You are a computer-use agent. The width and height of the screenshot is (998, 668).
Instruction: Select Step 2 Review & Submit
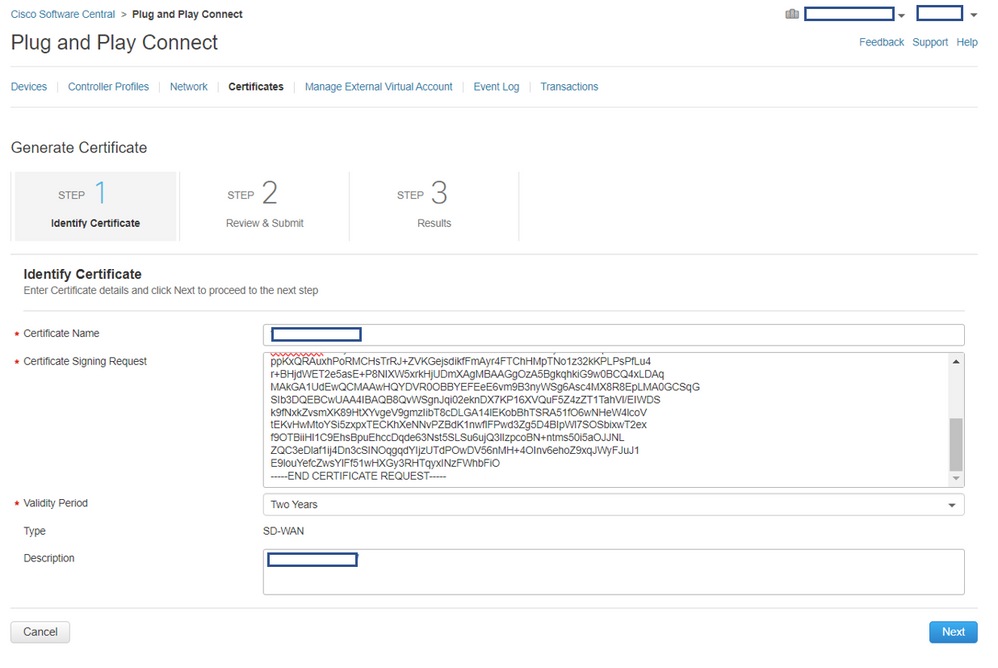(265, 206)
